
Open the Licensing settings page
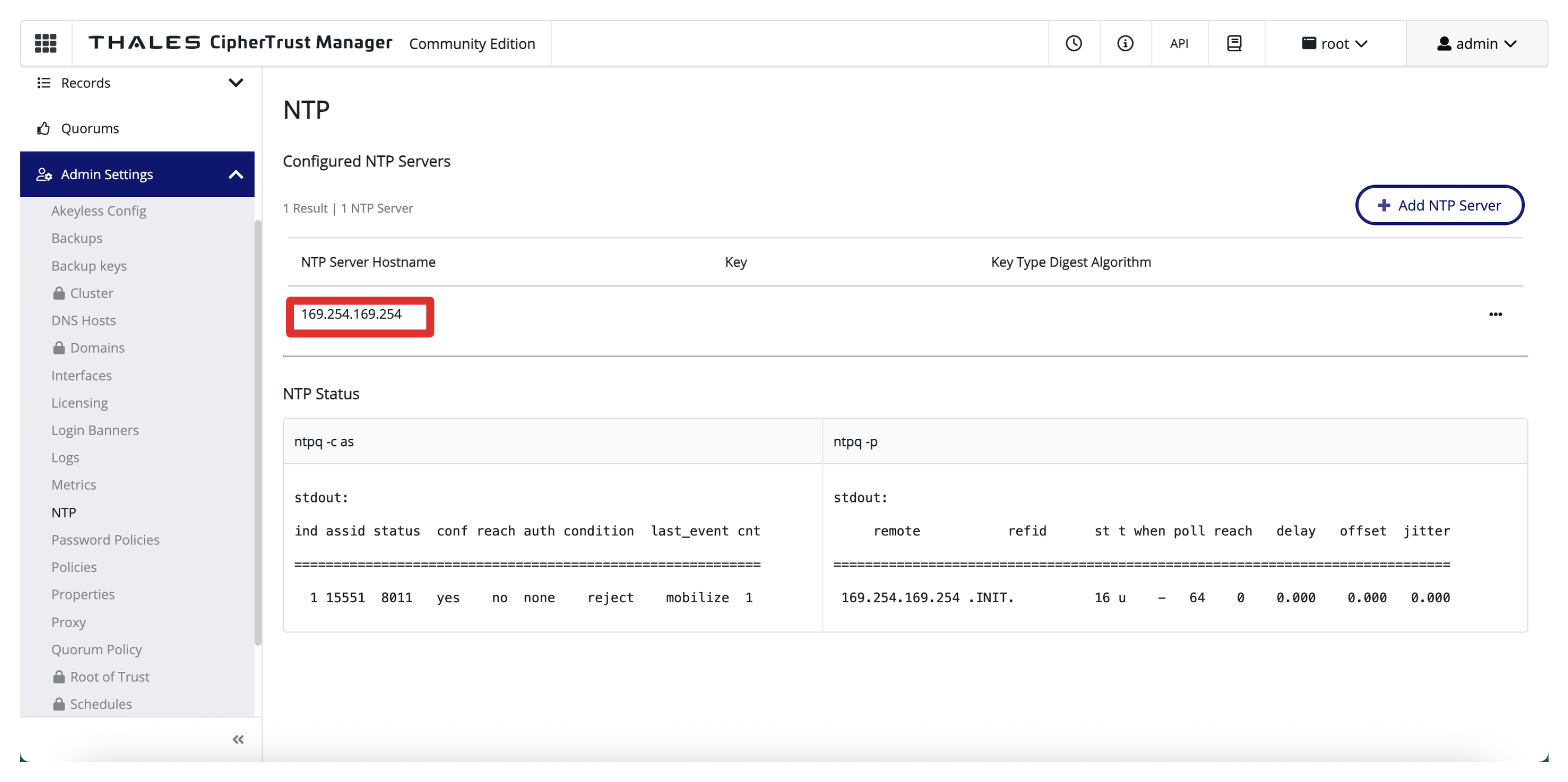(x=79, y=403)
